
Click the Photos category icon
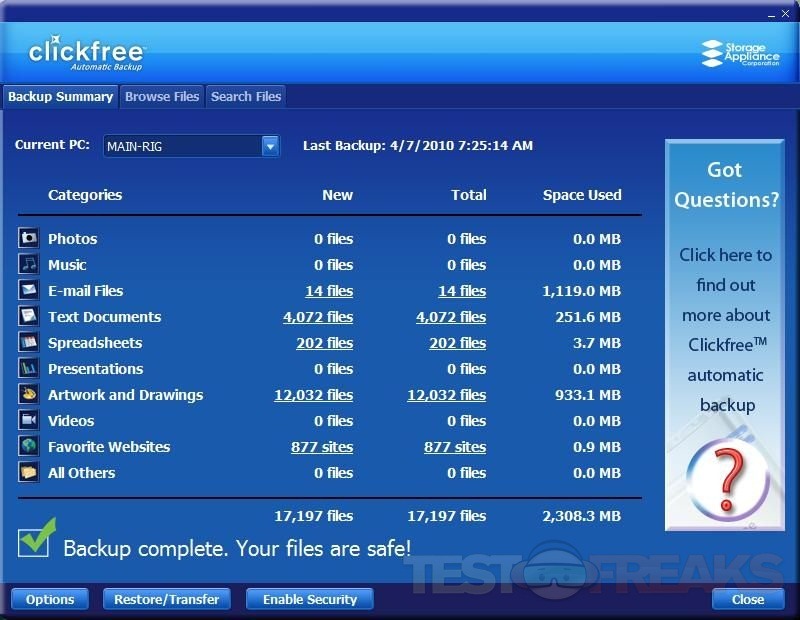tap(28, 238)
